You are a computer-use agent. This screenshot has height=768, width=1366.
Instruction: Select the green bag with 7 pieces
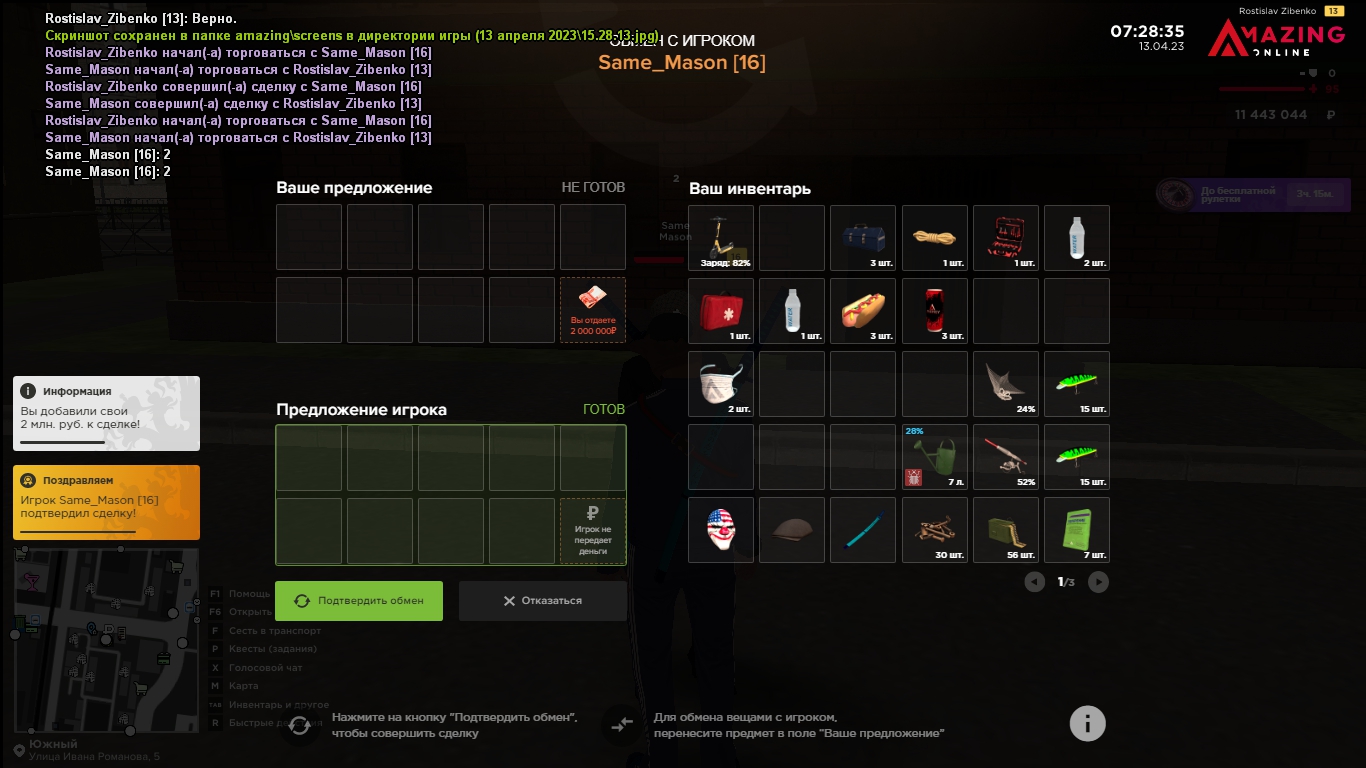point(1077,530)
